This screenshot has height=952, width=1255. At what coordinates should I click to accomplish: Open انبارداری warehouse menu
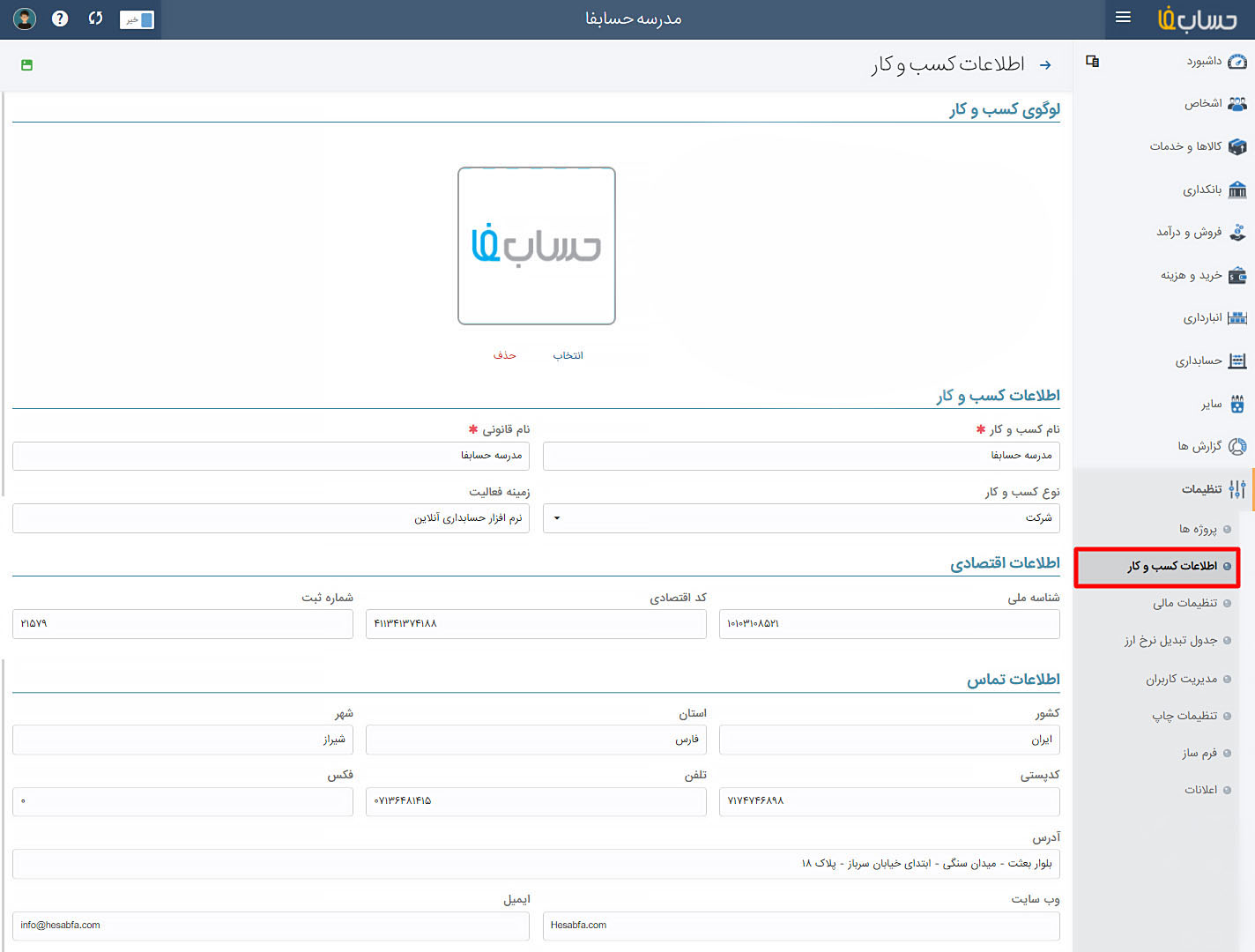point(1214,317)
